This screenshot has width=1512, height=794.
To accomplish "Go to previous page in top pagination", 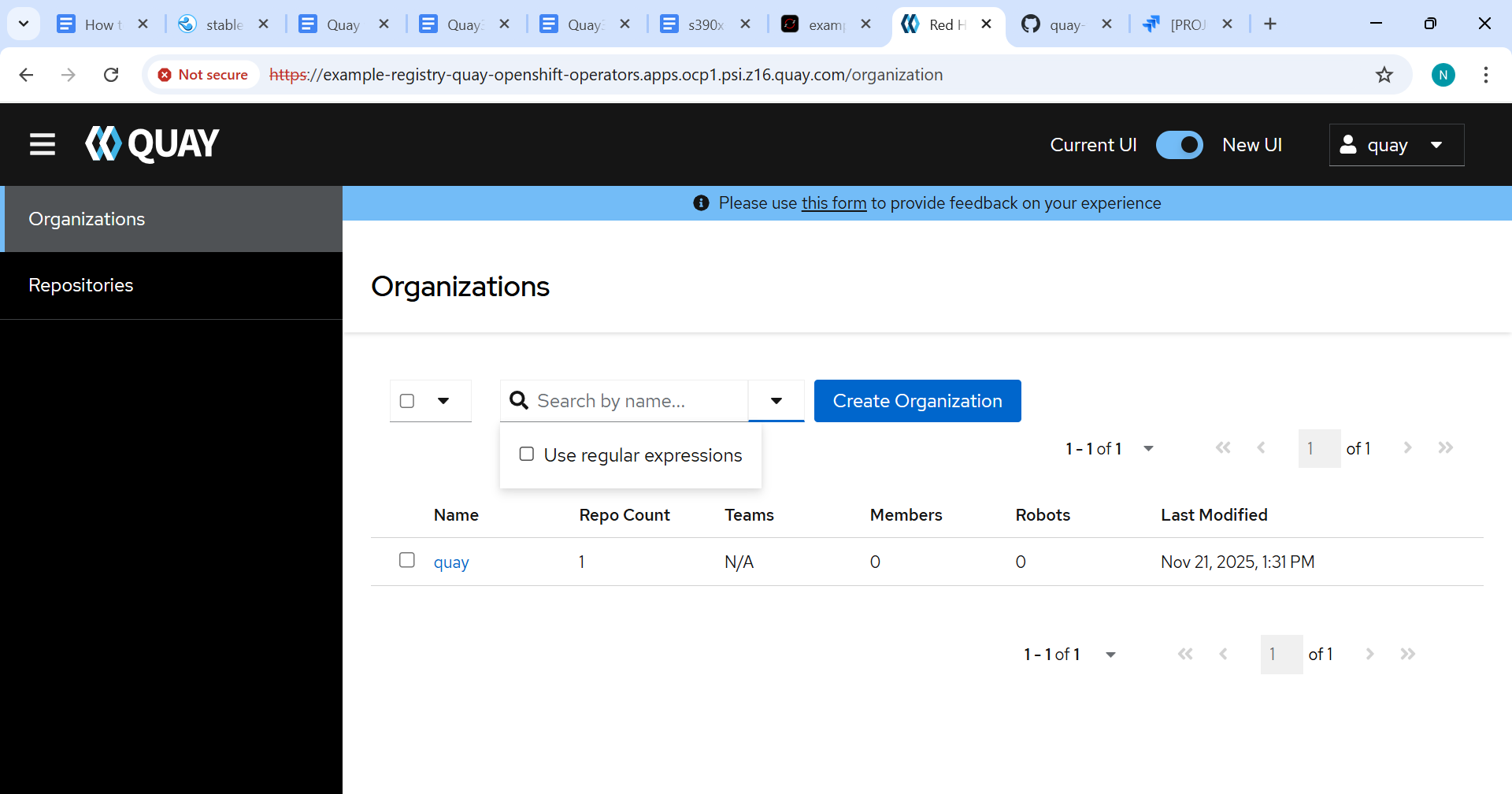I will [x=1261, y=448].
